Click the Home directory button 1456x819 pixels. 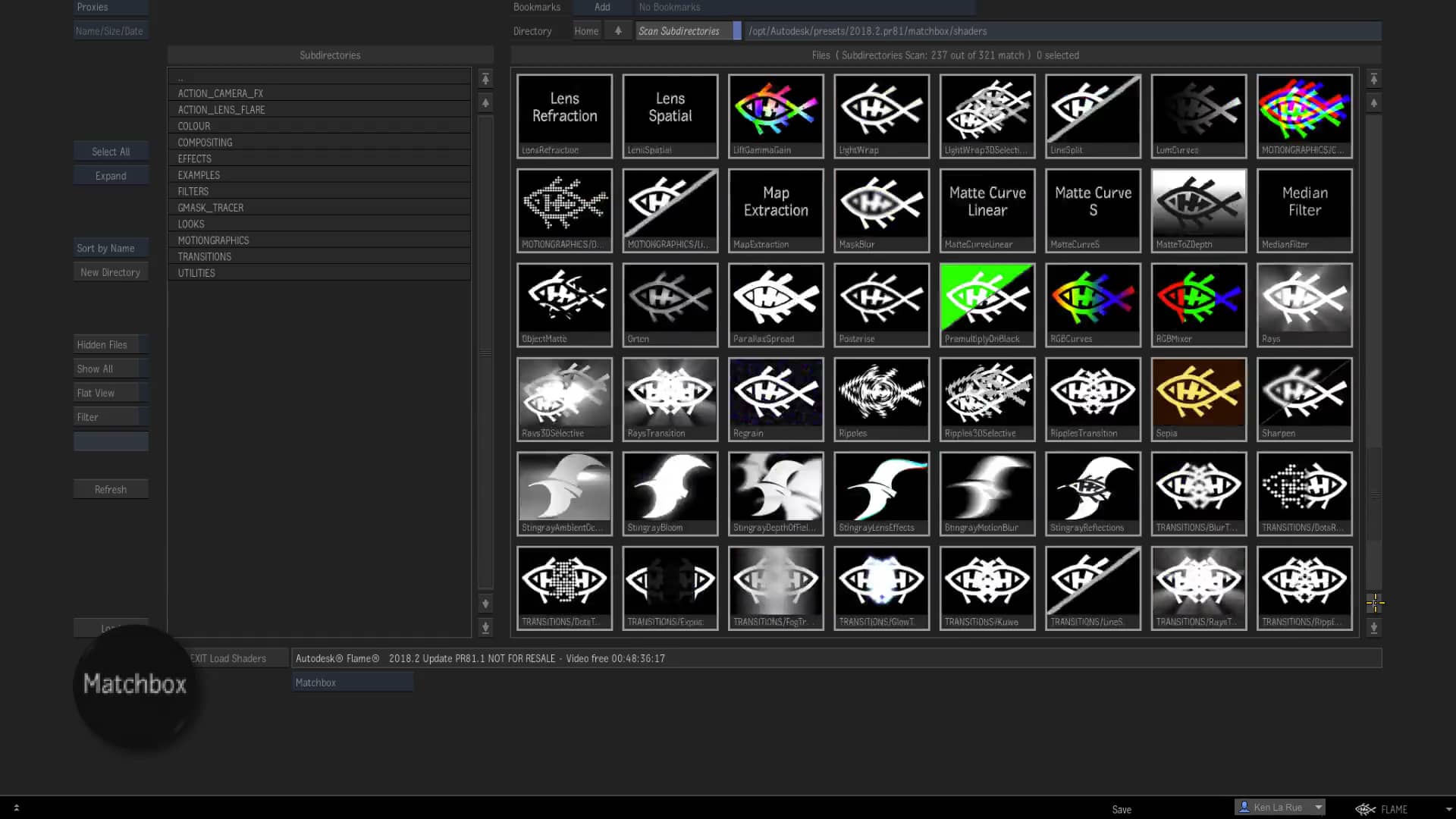pos(586,31)
